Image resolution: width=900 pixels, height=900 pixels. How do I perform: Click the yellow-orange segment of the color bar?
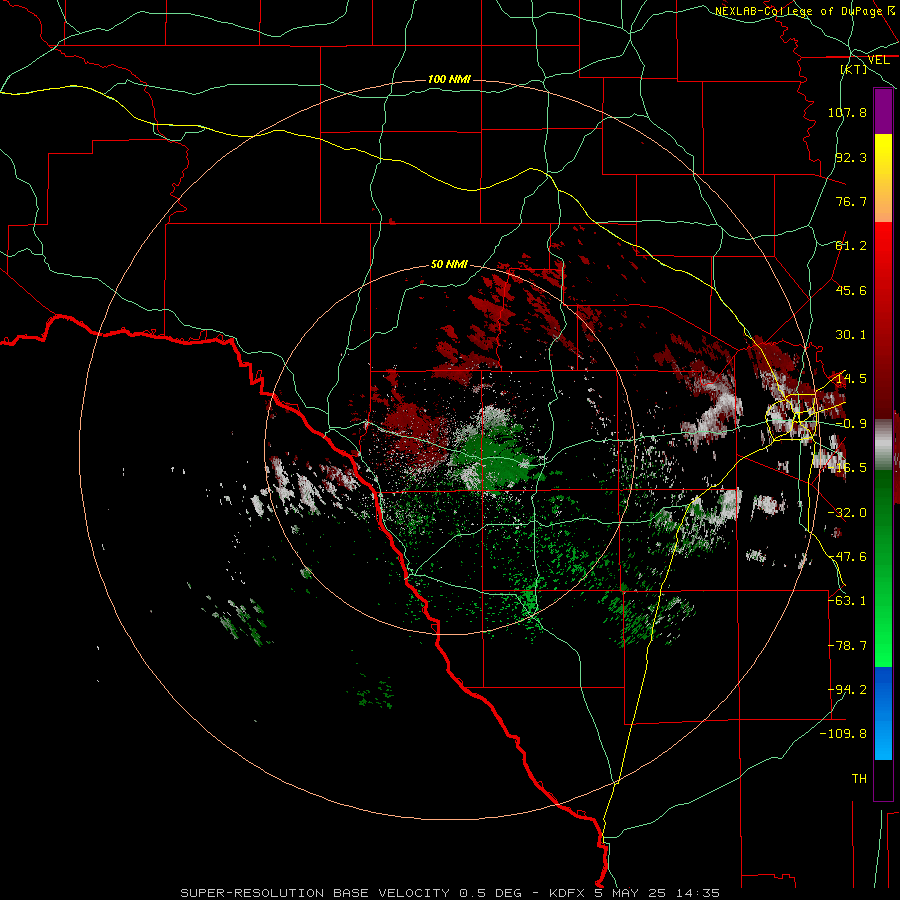(883, 178)
